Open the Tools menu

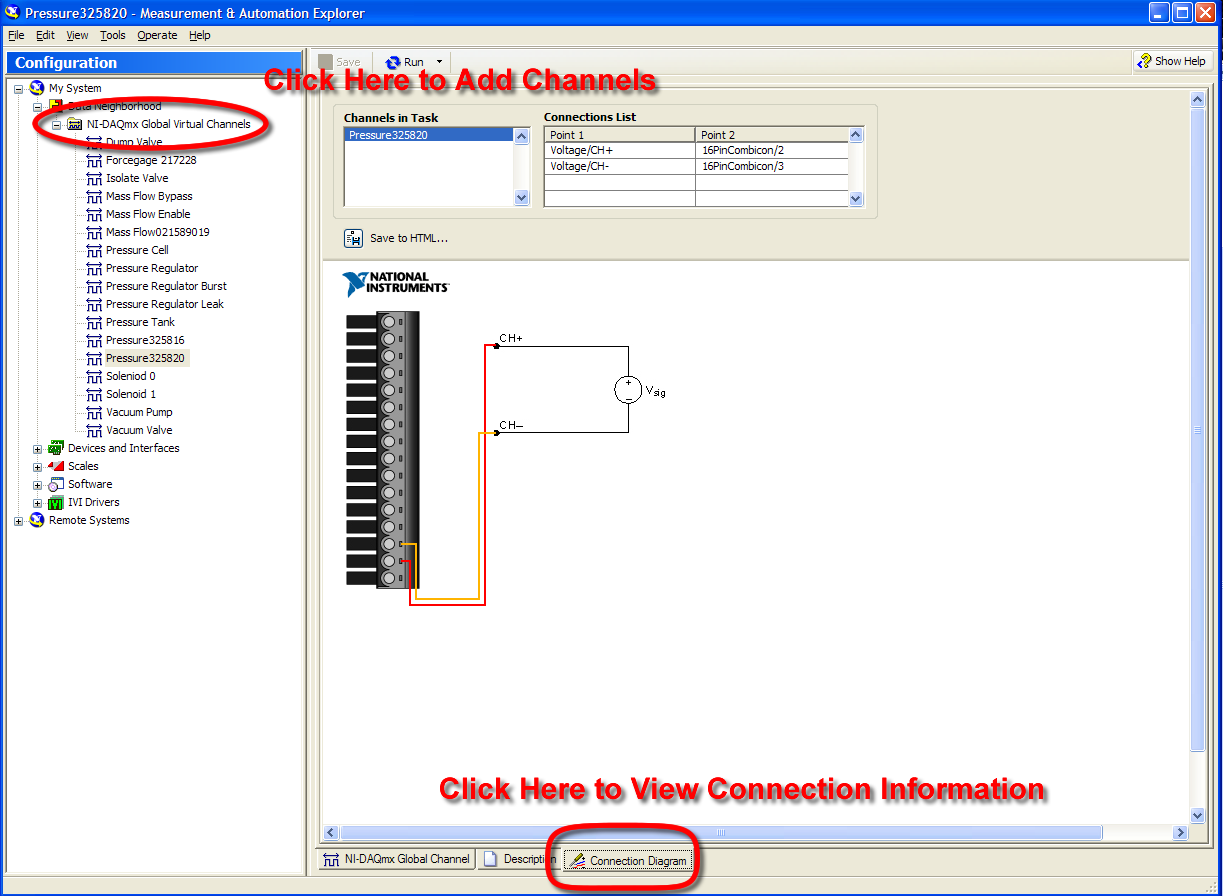113,35
